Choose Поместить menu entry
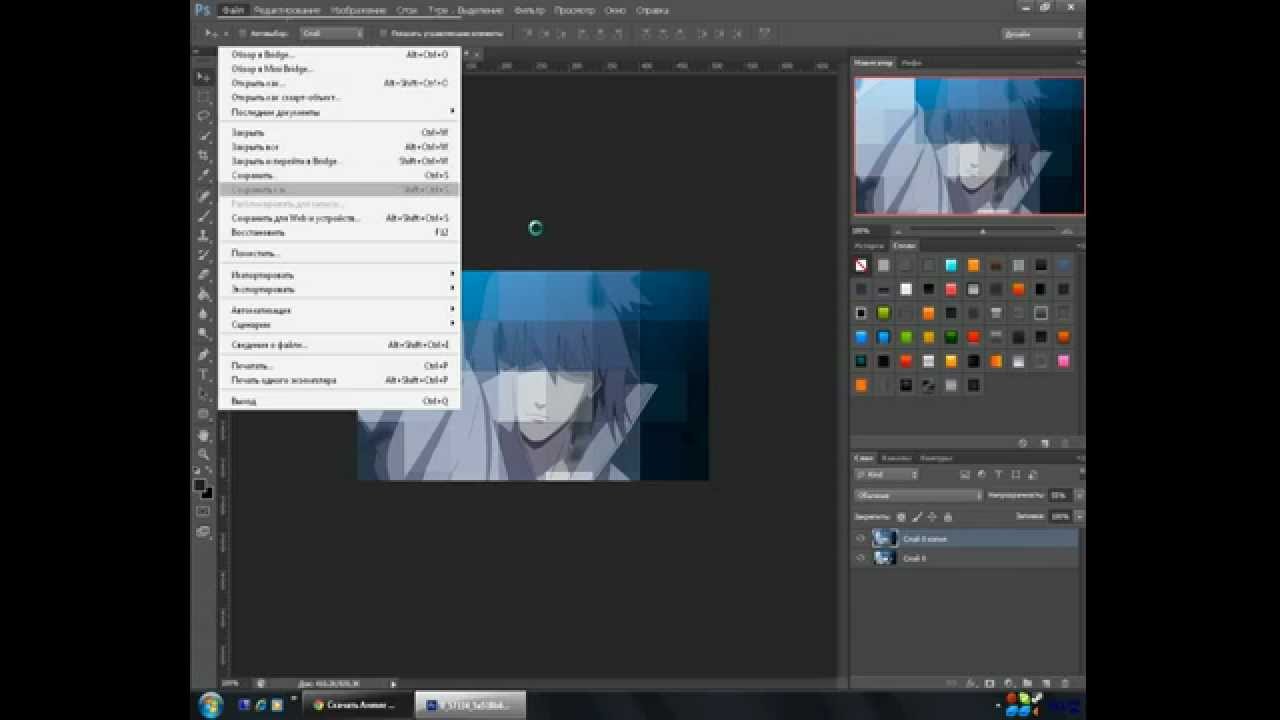Screen dimensions: 1280x720 tap(340, 253)
